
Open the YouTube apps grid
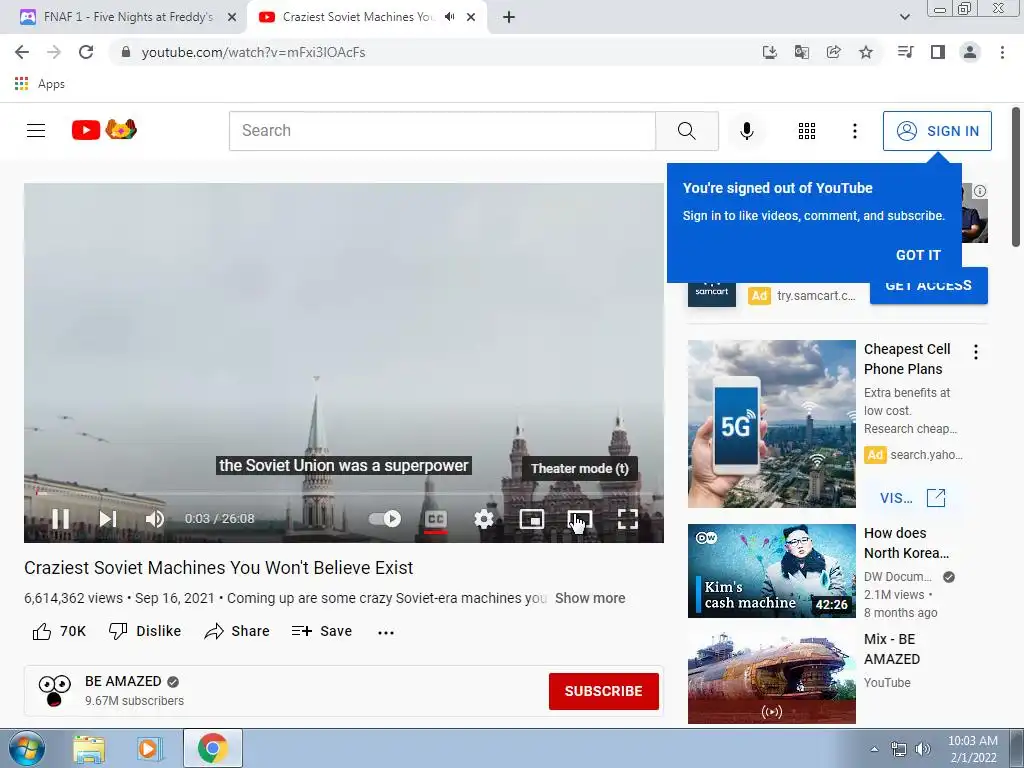coord(807,131)
